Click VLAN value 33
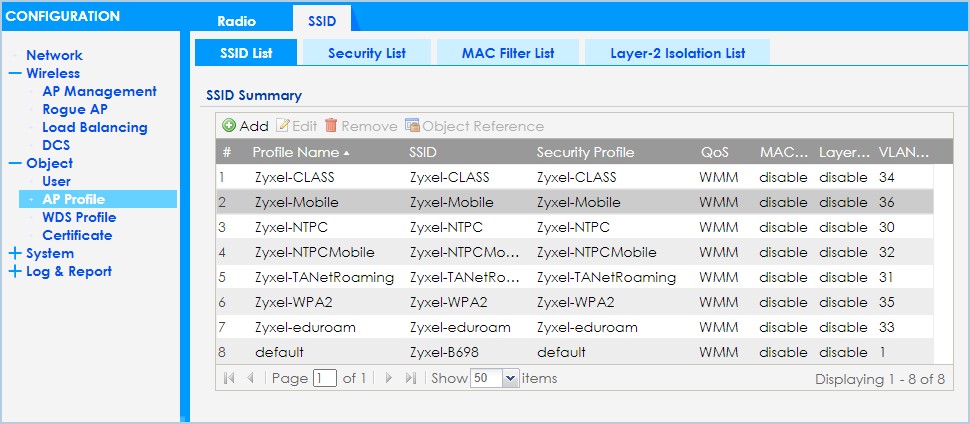The width and height of the screenshot is (970, 424). tap(886, 327)
